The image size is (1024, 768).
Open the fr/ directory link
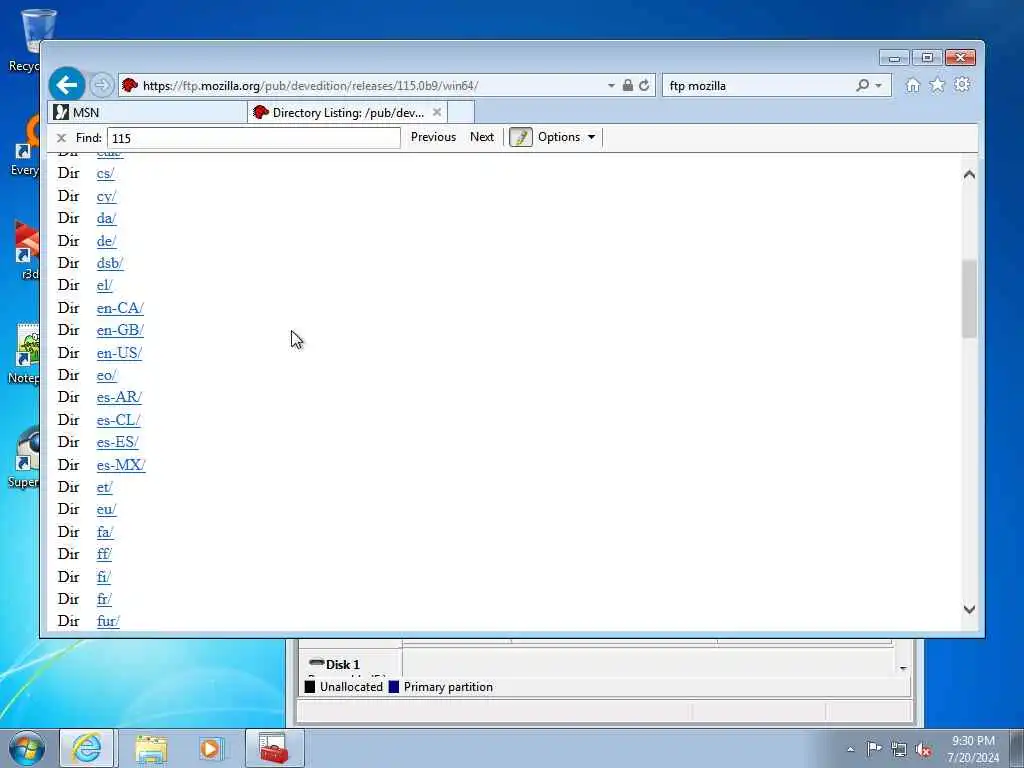pos(104,599)
